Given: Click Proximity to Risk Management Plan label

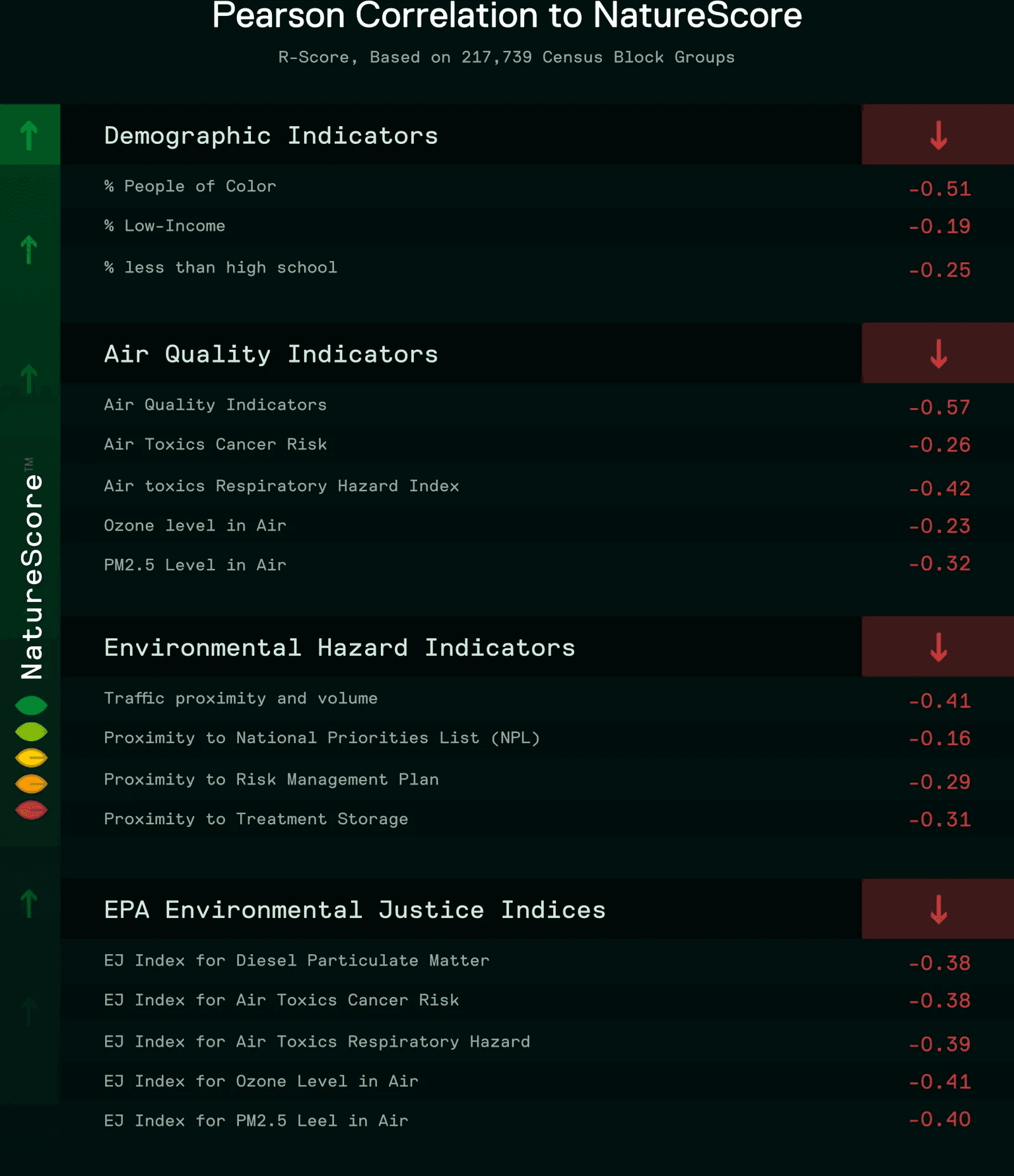Looking at the screenshot, I should click(271, 779).
